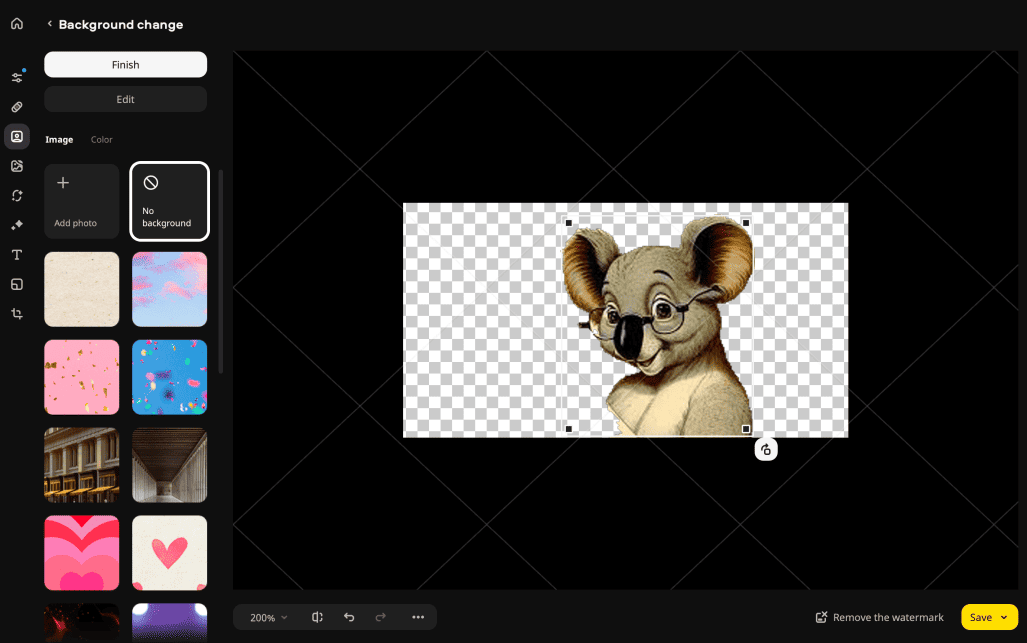Open the Text tool
The width and height of the screenshot is (1027, 643).
[17, 255]
